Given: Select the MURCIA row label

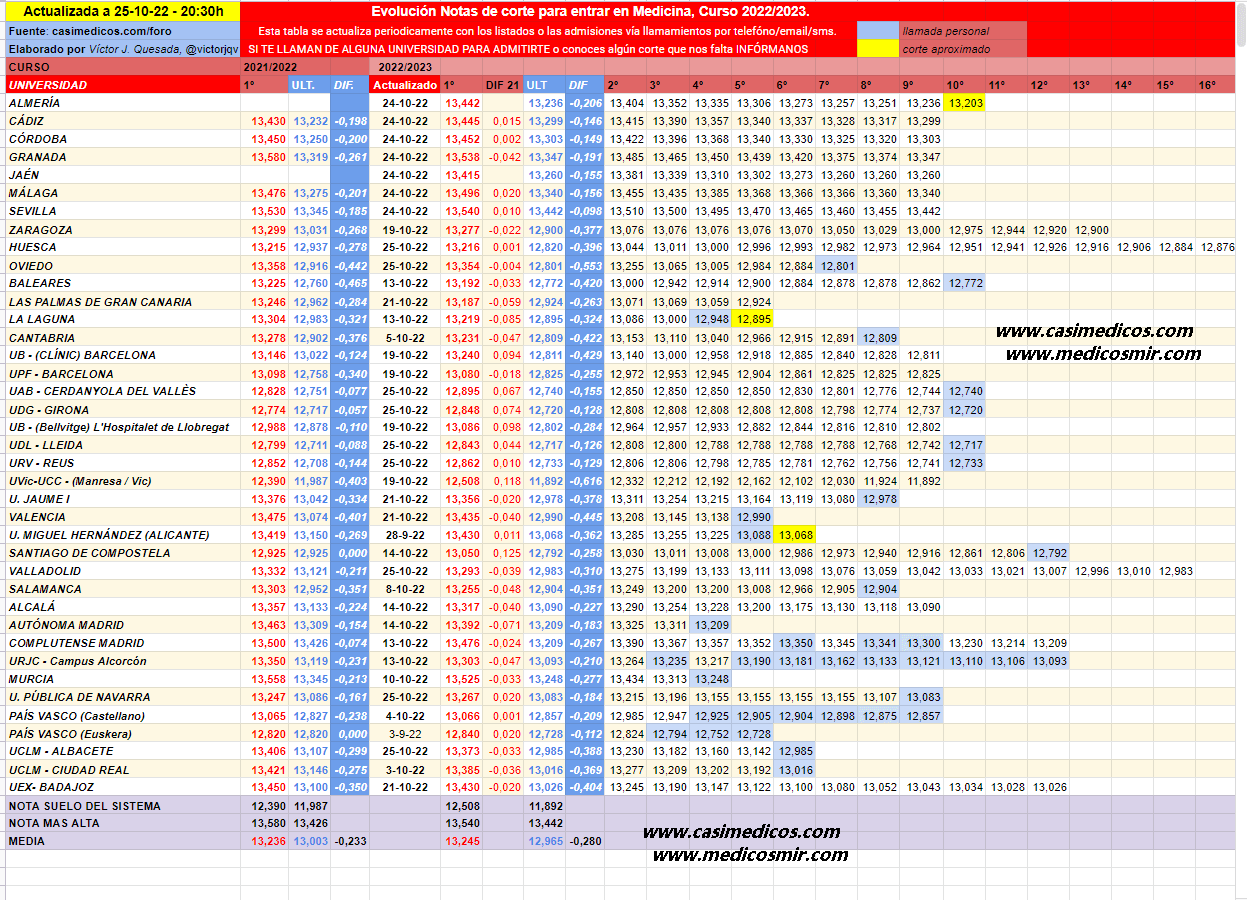Looking at the screenshot, I should pos(31,679).
